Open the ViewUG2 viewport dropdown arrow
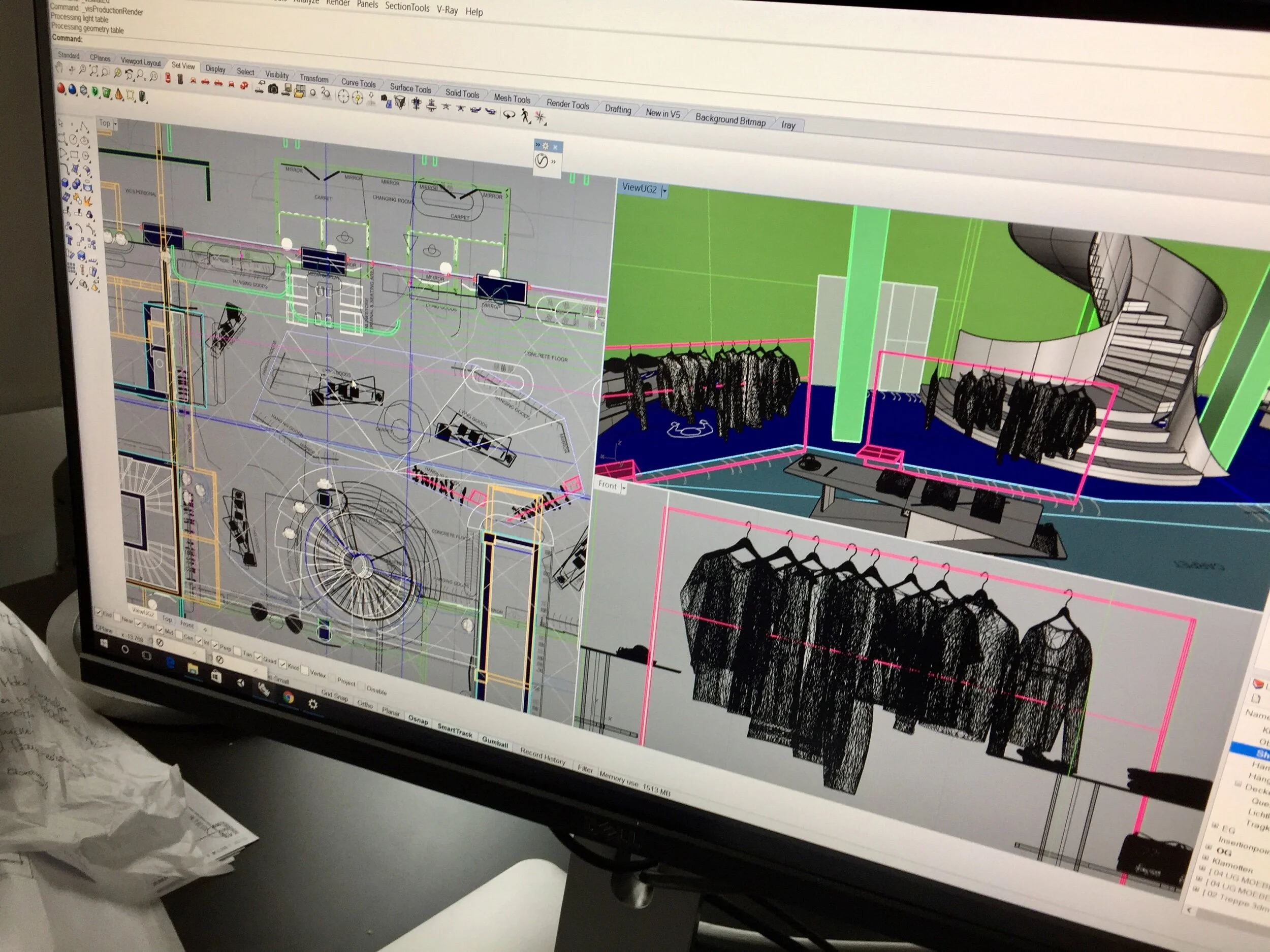 pyautogui.click(x=664, y=190)
